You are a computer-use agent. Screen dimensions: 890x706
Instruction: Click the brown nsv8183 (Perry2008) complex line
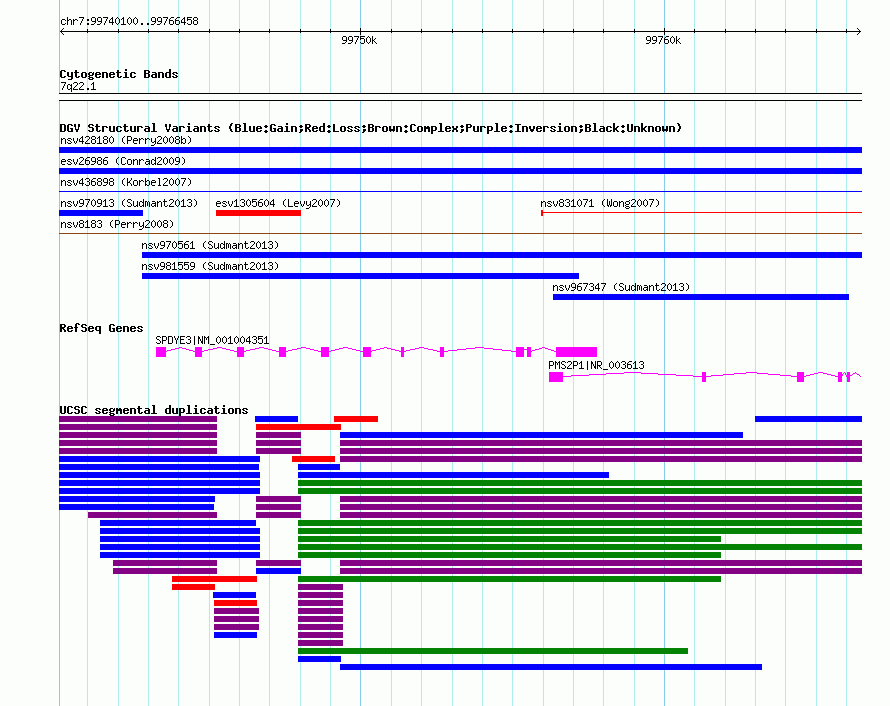[460, 234]
